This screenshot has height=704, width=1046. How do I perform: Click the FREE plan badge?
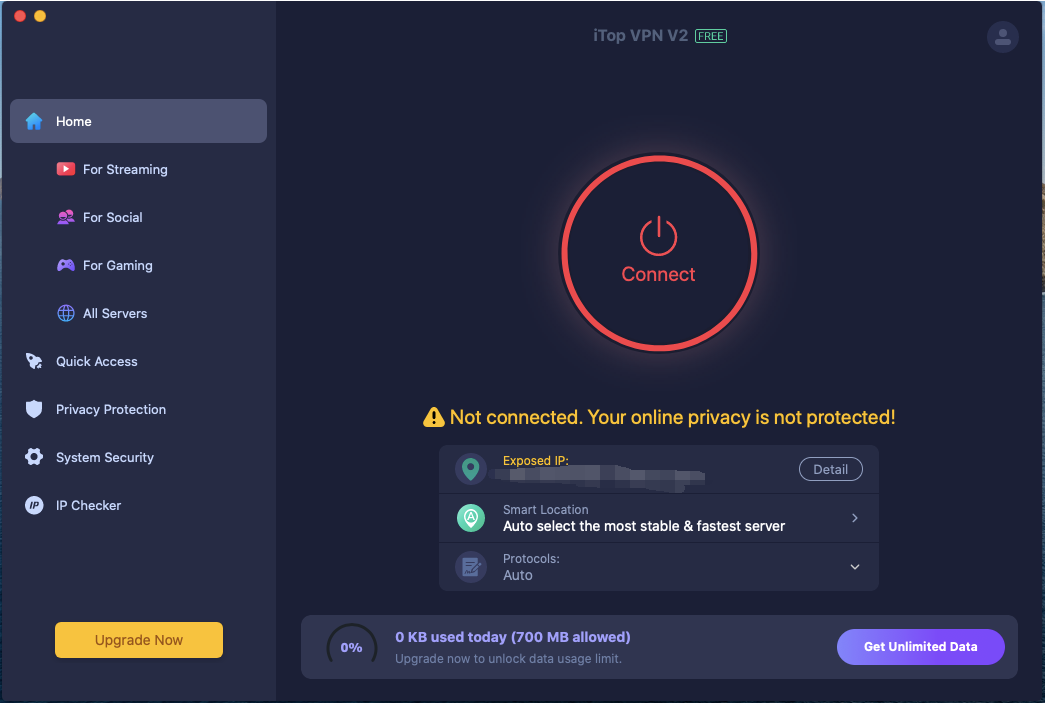(711, 36)
